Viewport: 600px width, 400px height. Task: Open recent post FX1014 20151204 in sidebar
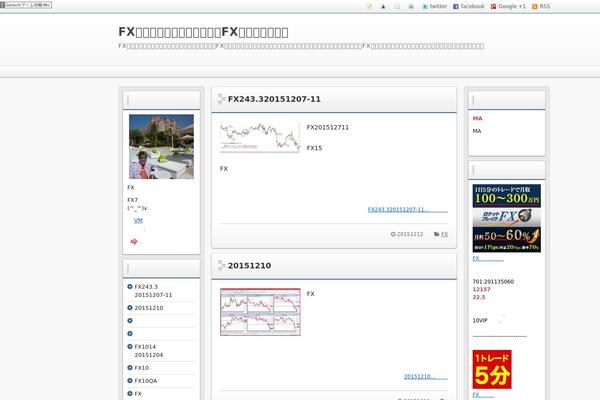pos(149,351)
